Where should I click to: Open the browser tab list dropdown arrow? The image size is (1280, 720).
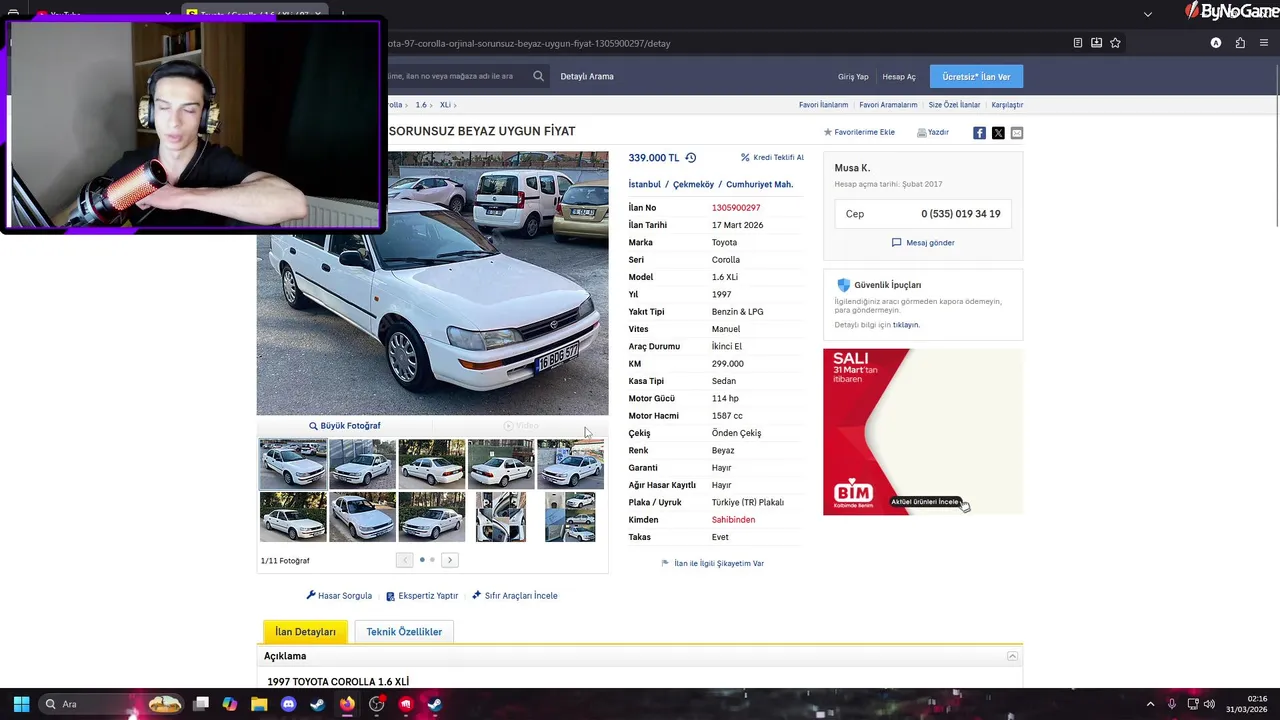coord(1148,14)
